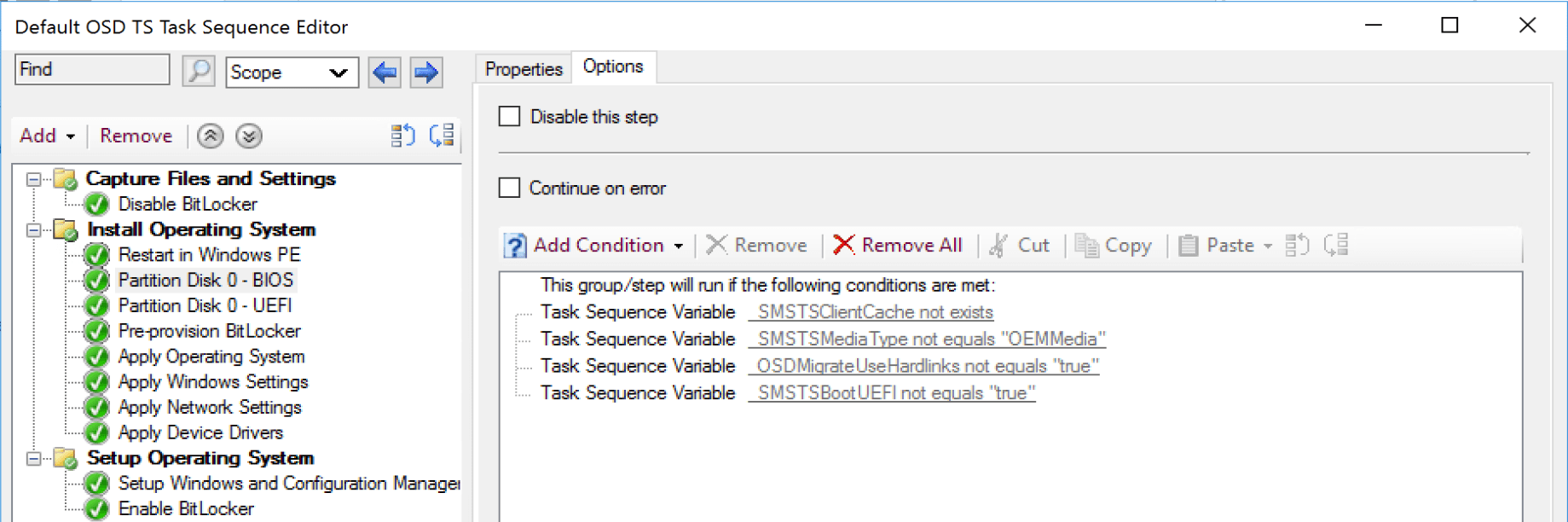Click the move up circular arrow icon
1568x522 pixels.
point(211,136)
